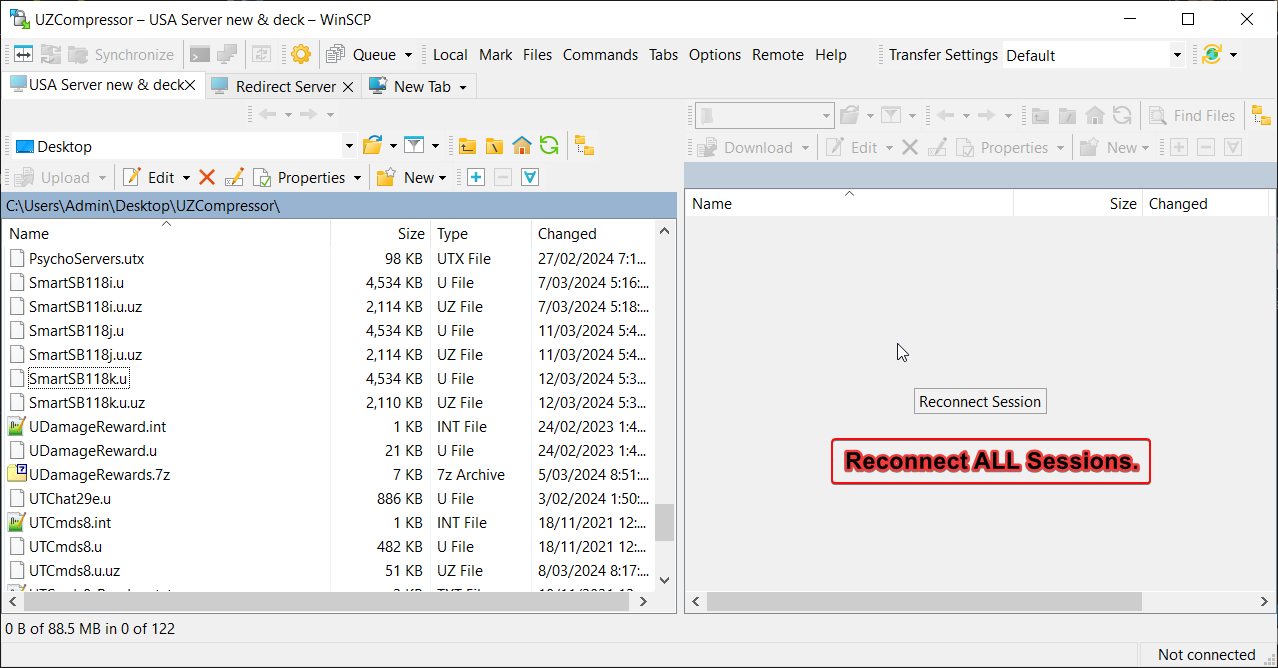
Task: Toggle the local directory tree panel
Action: (x=585, y=146)
